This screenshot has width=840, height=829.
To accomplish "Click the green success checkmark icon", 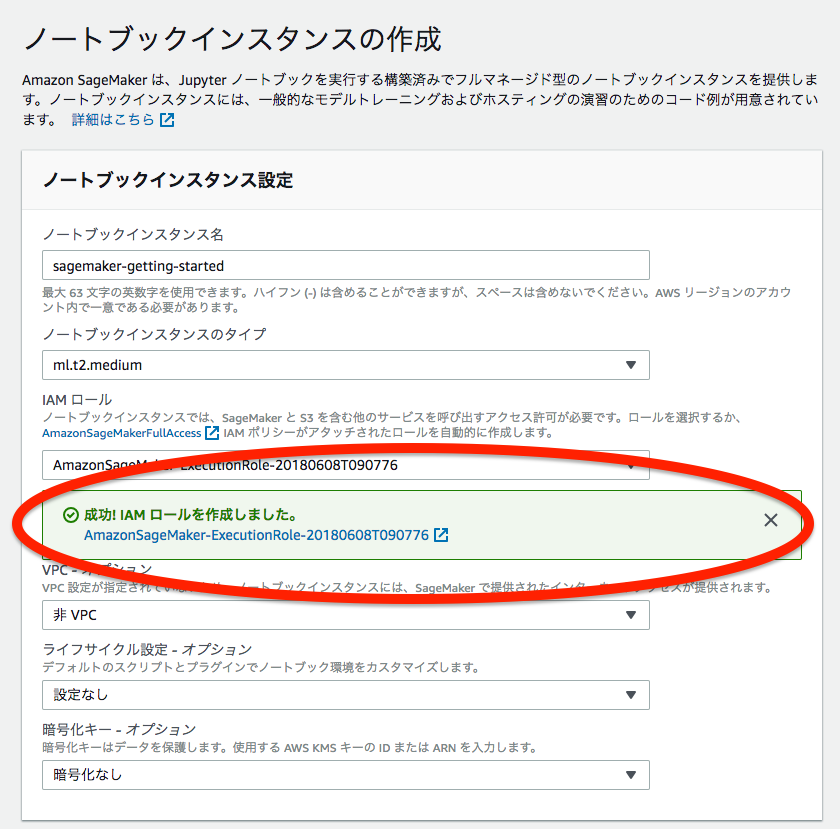I will click(71, 515).
